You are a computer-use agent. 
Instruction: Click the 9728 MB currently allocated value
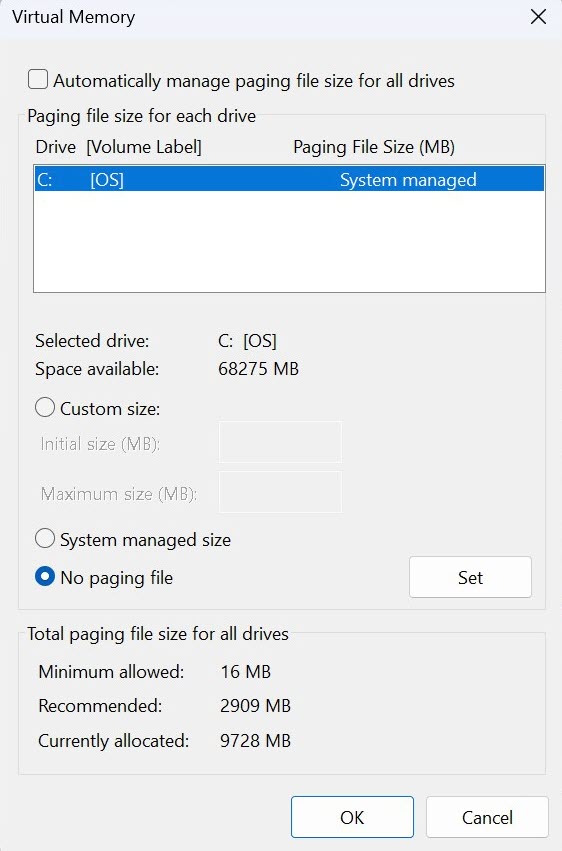pos(256,740)
